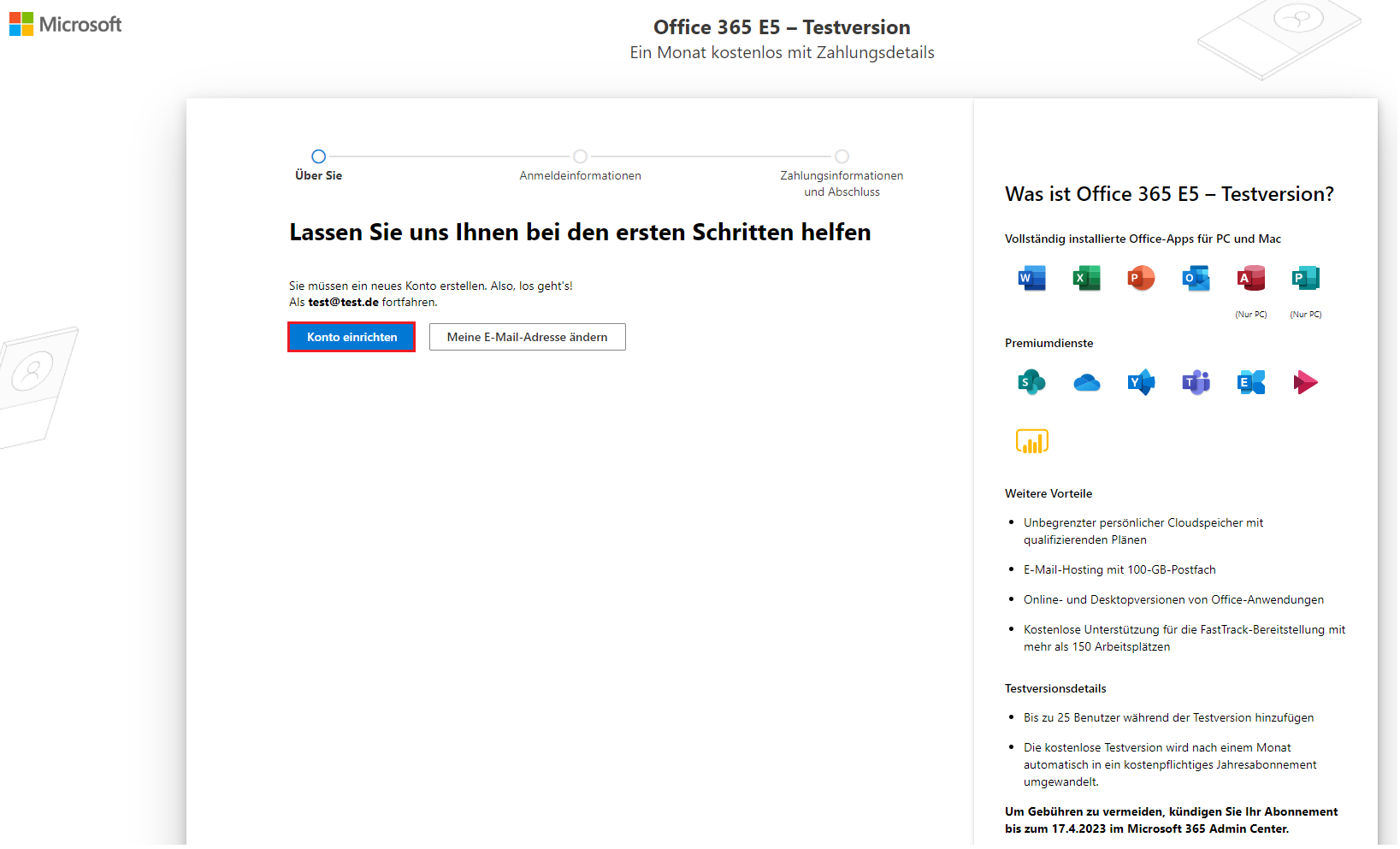Click the Exchange service icon
Image resolution: width=1400 pixels, height=849 pixels.
point(1250,382)
